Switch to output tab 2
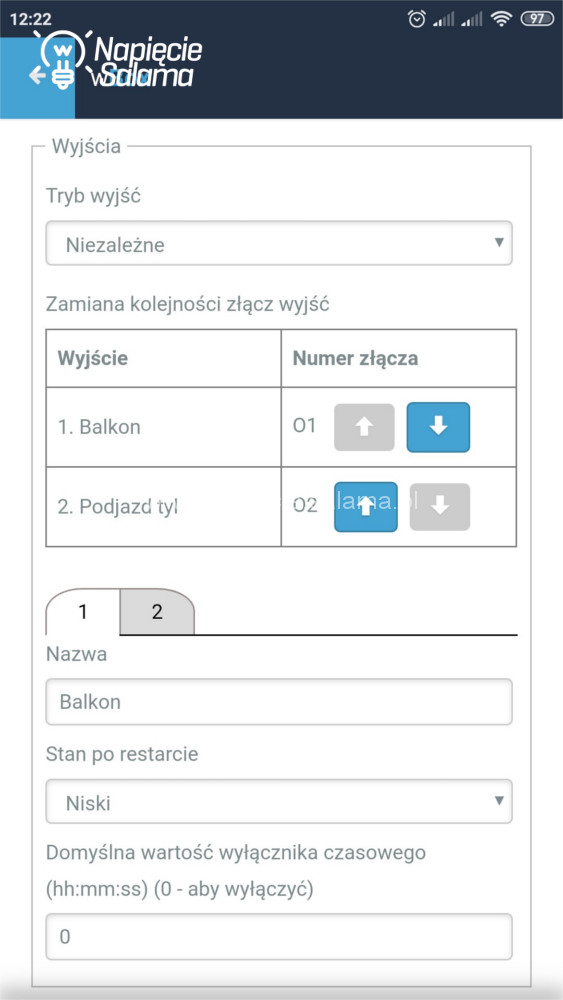 point(157,612)
